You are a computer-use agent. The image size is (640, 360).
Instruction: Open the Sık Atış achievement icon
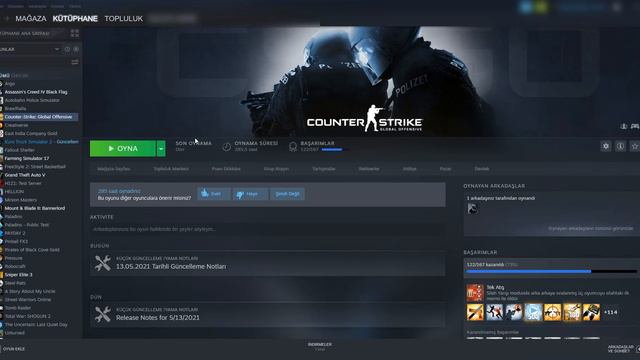(x=475, y=293)
